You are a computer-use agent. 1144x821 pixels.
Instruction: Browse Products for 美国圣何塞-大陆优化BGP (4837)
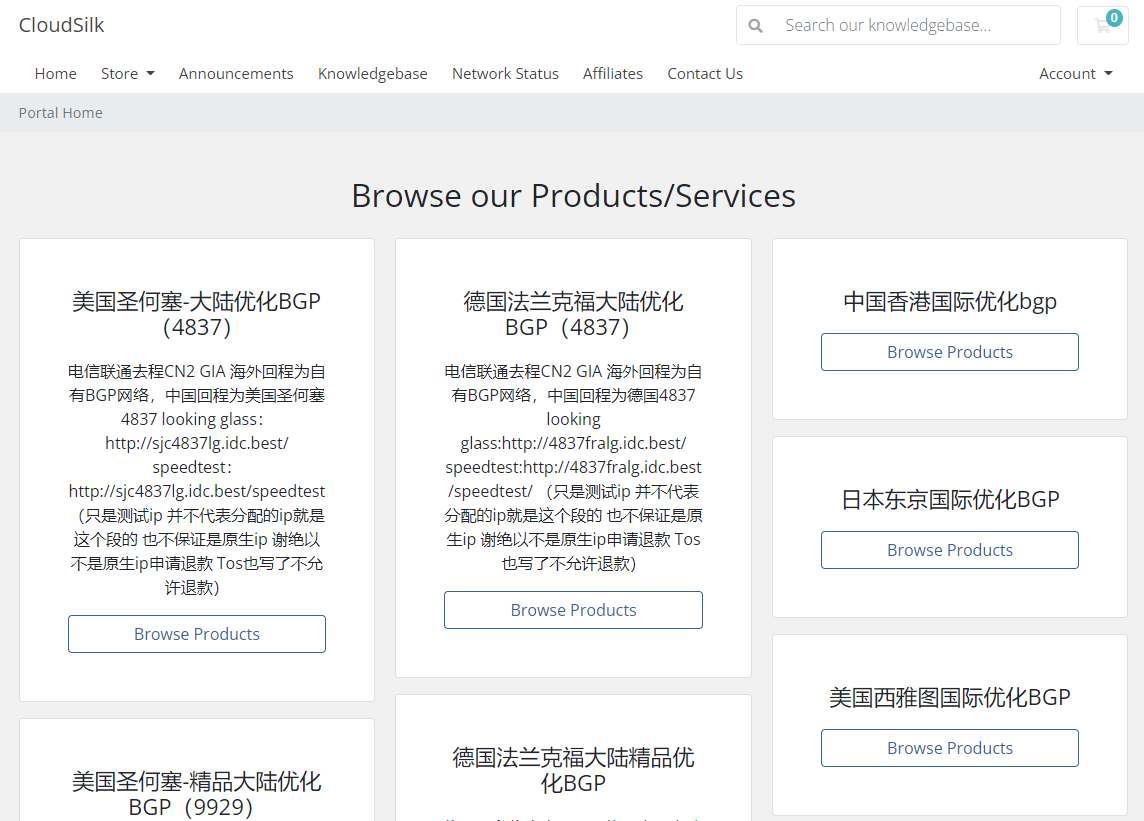[196, 634]
